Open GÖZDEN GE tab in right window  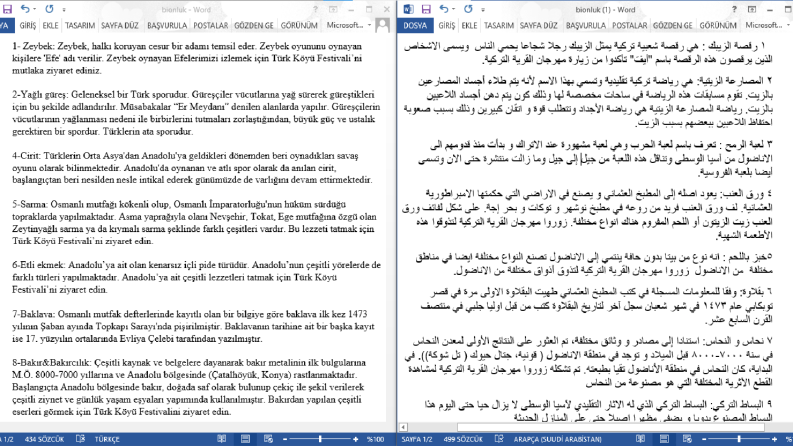tap(673, 25)
